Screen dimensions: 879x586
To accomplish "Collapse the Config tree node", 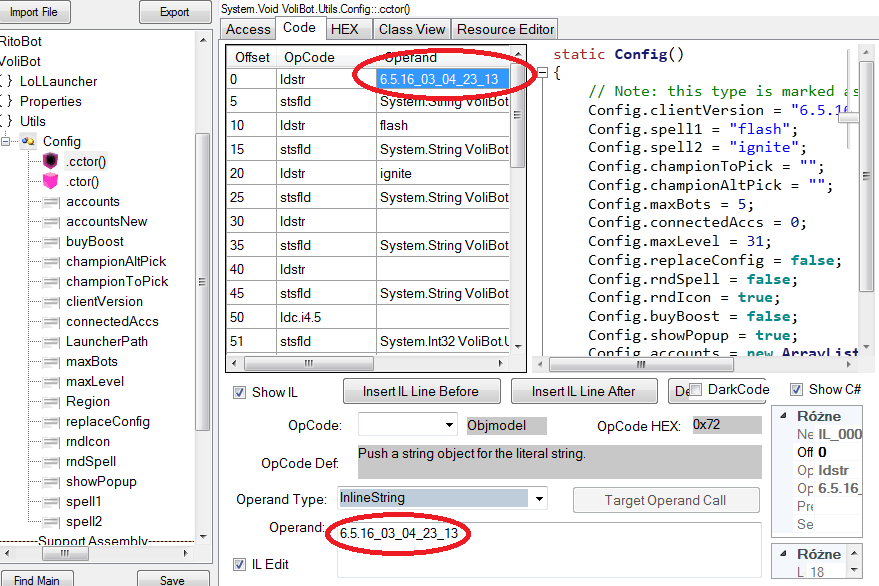I will coord(6,141).
